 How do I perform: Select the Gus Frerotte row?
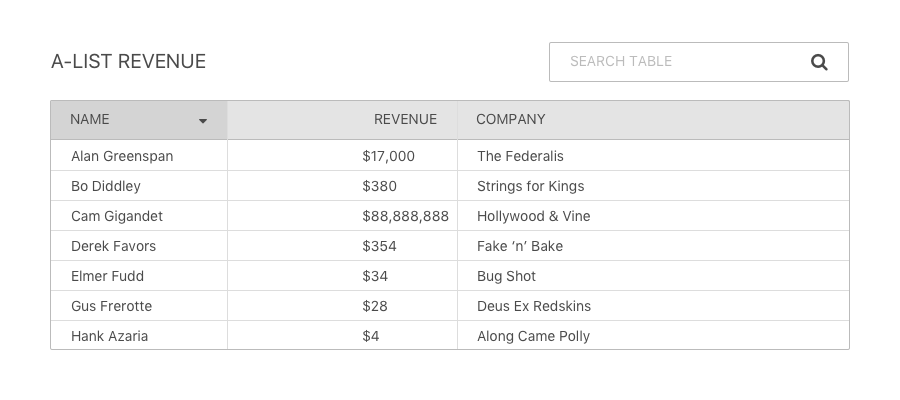pyautogui.click(x=450, y=306)
